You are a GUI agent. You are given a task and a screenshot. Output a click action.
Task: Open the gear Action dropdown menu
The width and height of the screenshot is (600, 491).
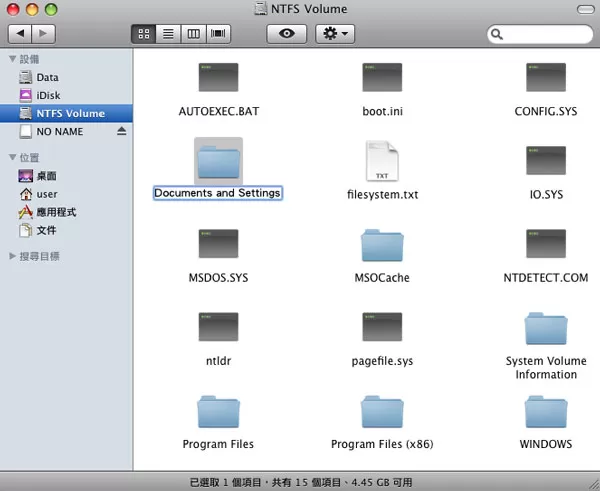coord(335,34)
